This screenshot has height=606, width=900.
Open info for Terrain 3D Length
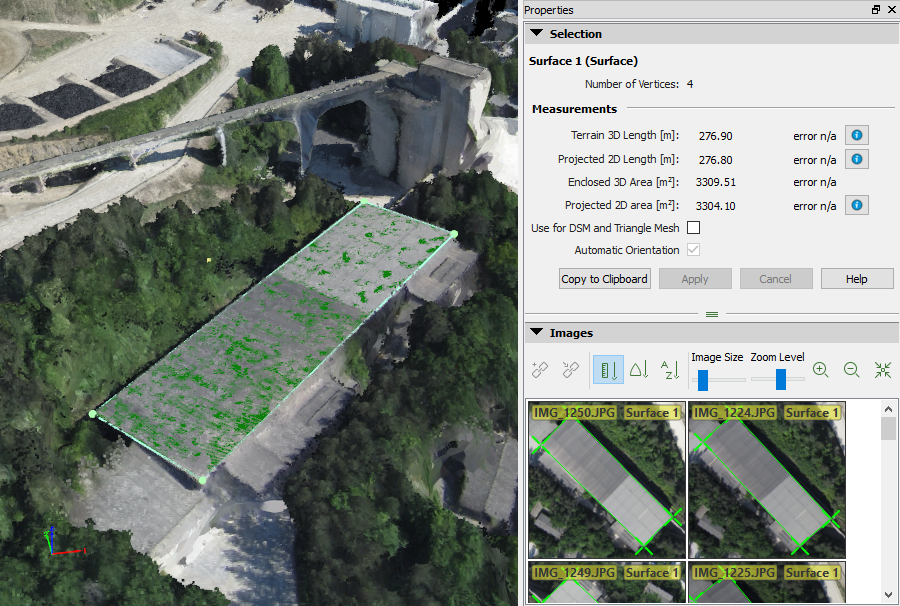coord(857,136)
